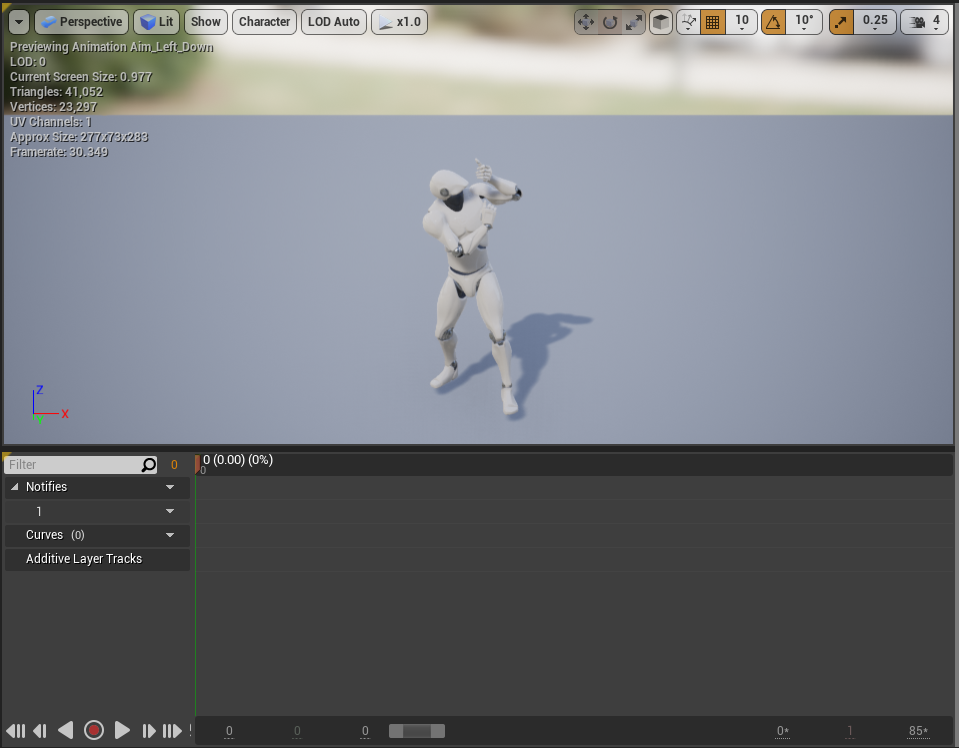Cycle the coordinate system axes icon
The width and height of the screenshot is (959, 748).
[x=689, y=23]
